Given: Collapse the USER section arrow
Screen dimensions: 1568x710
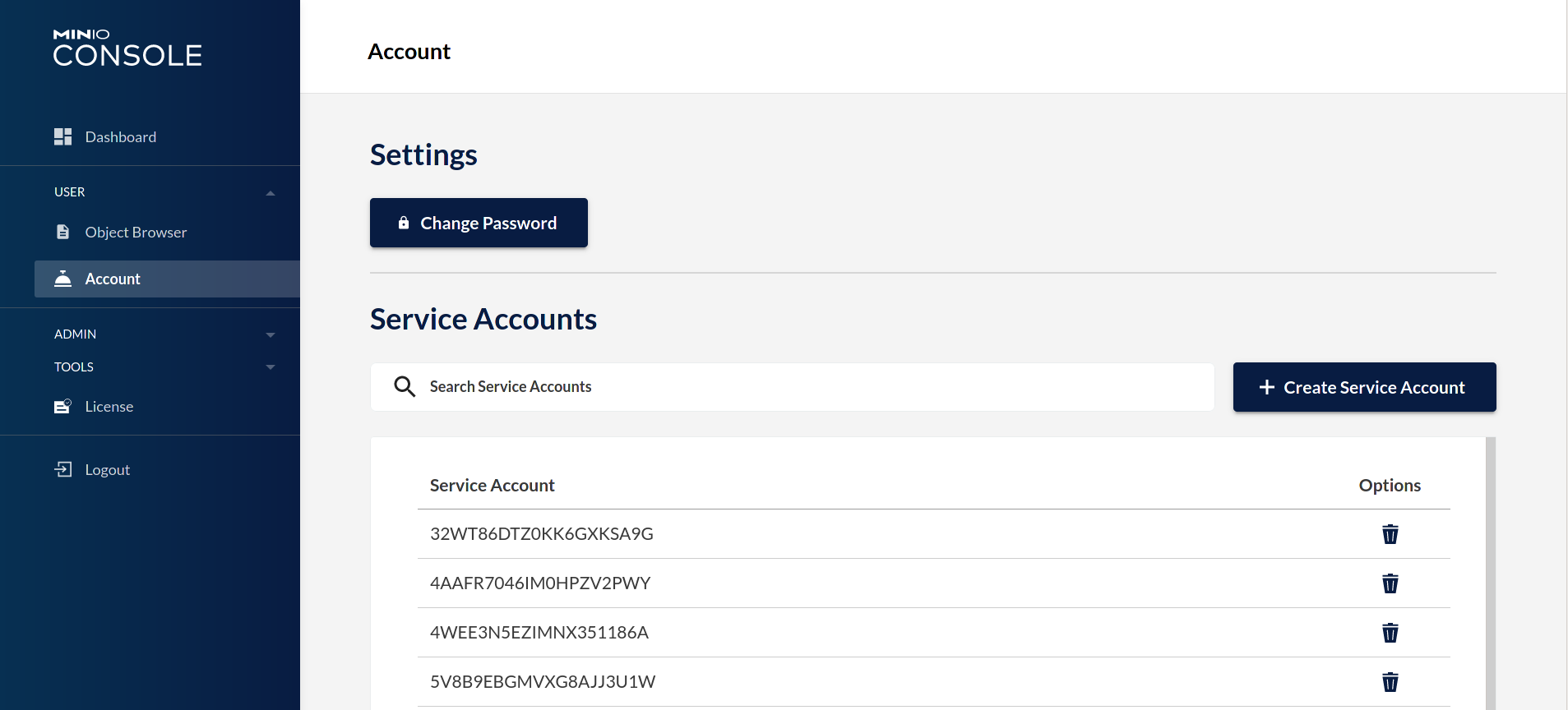Looking at the screenshot, I should (x=271, y=192).
